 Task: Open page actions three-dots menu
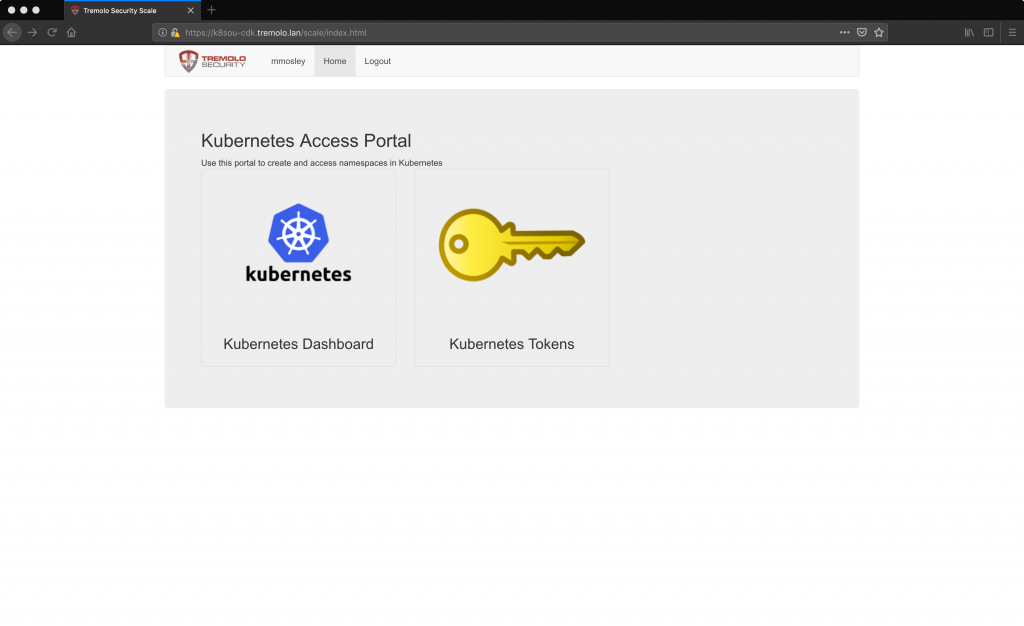pyautogui.click(x=844, y=32)
